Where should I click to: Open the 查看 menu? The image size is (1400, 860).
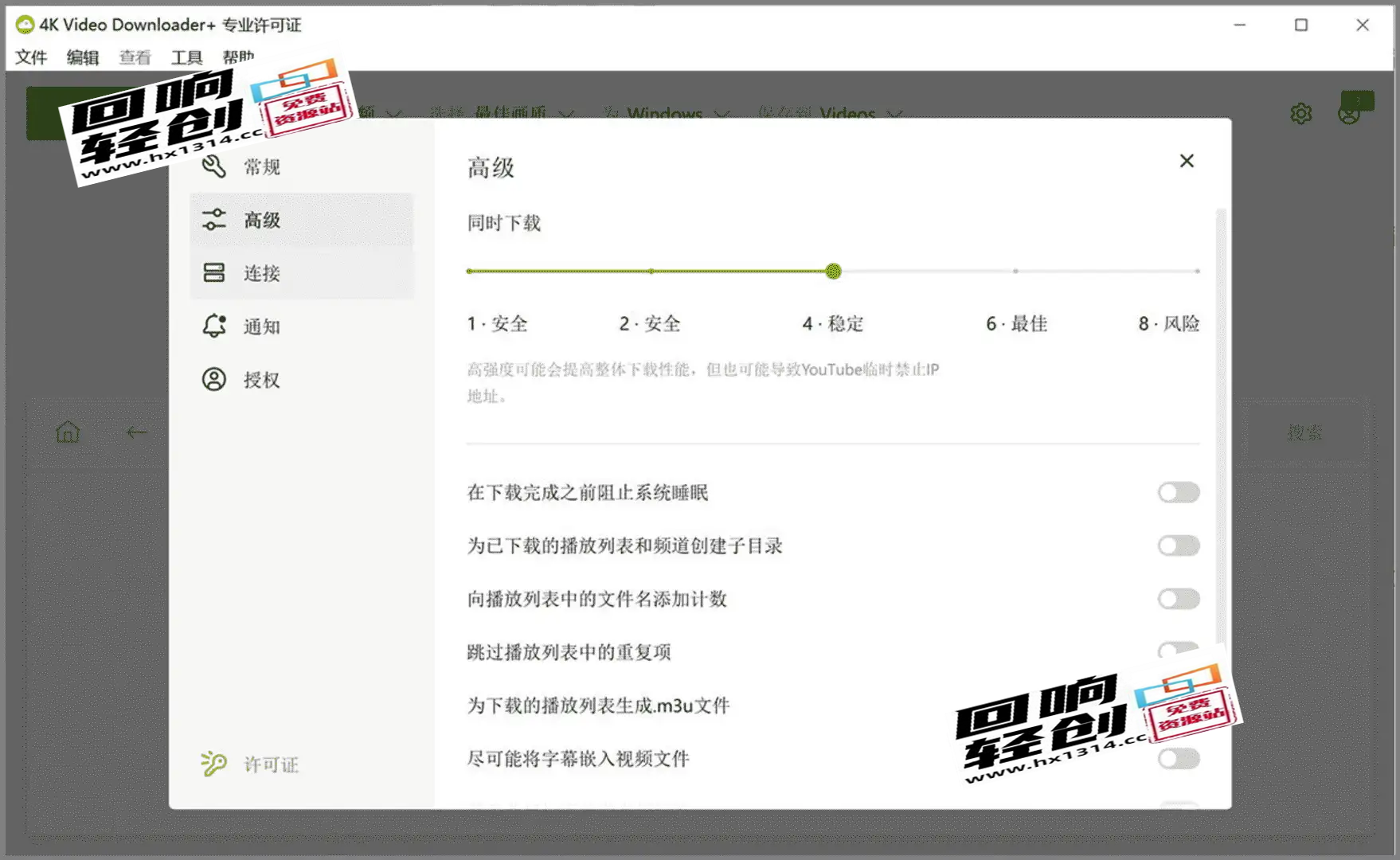(x=135, y=57)
